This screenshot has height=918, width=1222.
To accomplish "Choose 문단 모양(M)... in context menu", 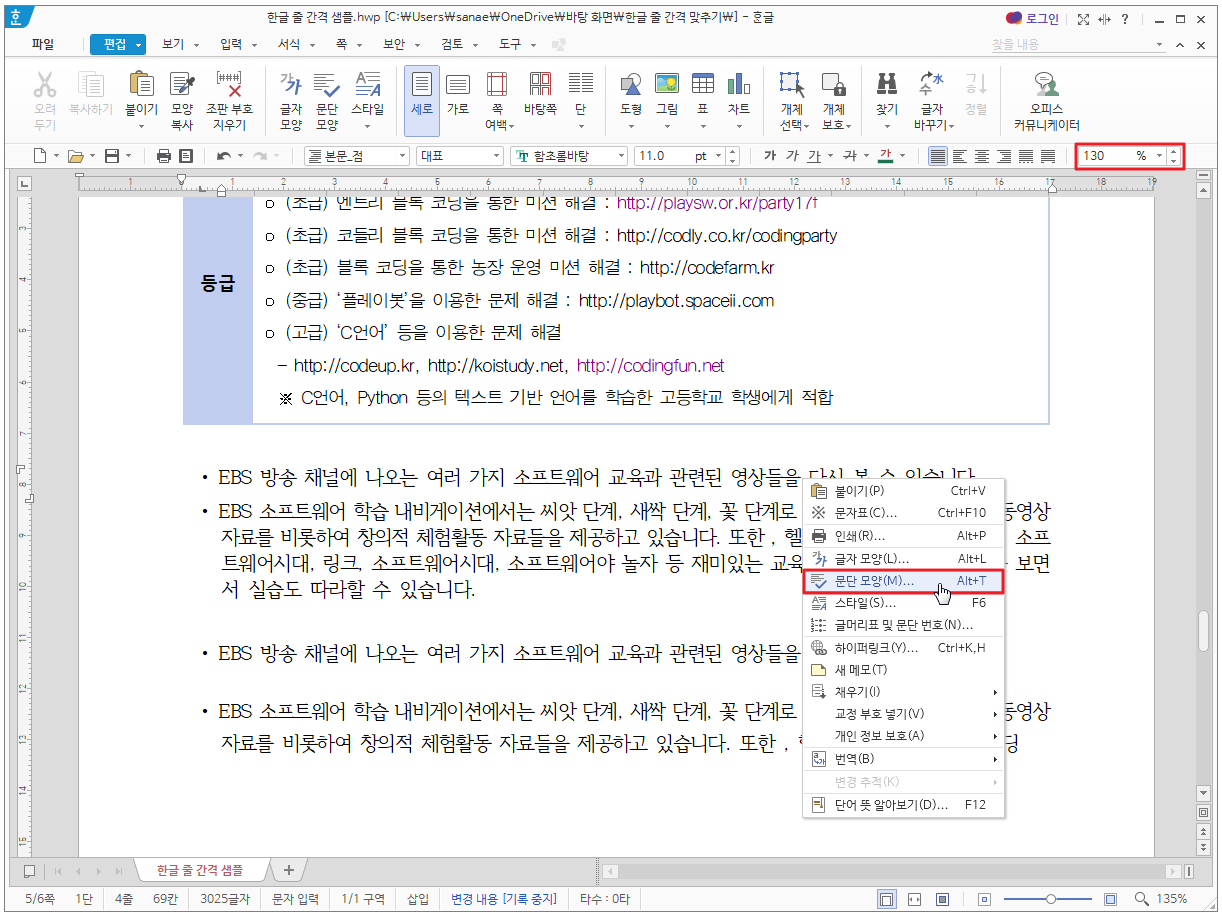I will [904, 581].
